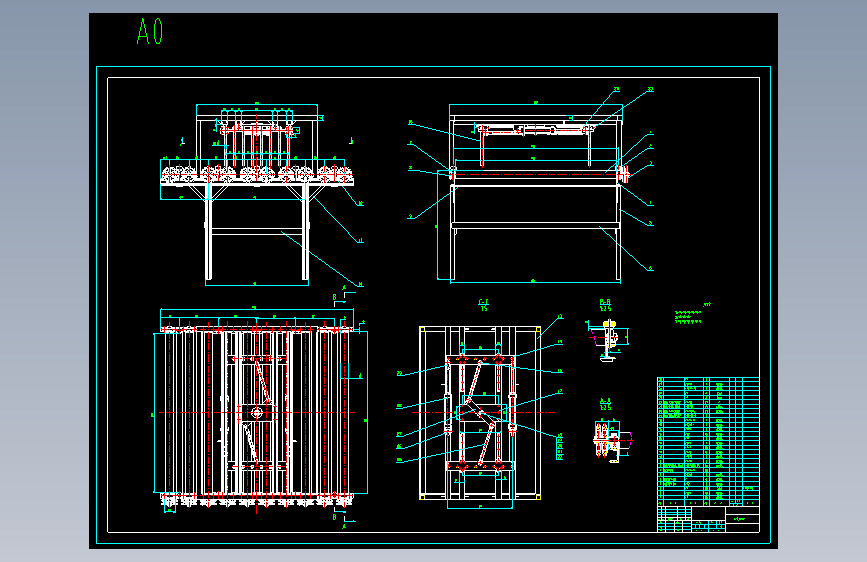Click the green technical notes text block
867x562 pixels.
point(689,316)
